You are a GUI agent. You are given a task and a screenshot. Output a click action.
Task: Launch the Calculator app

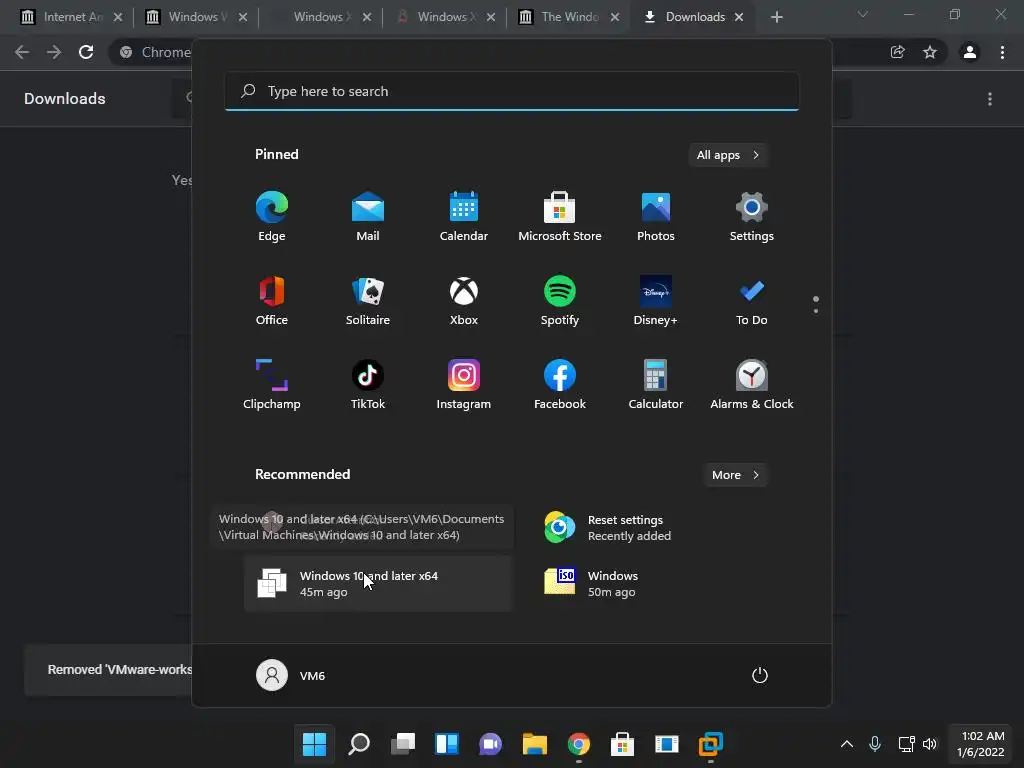(x=656, y=385)
